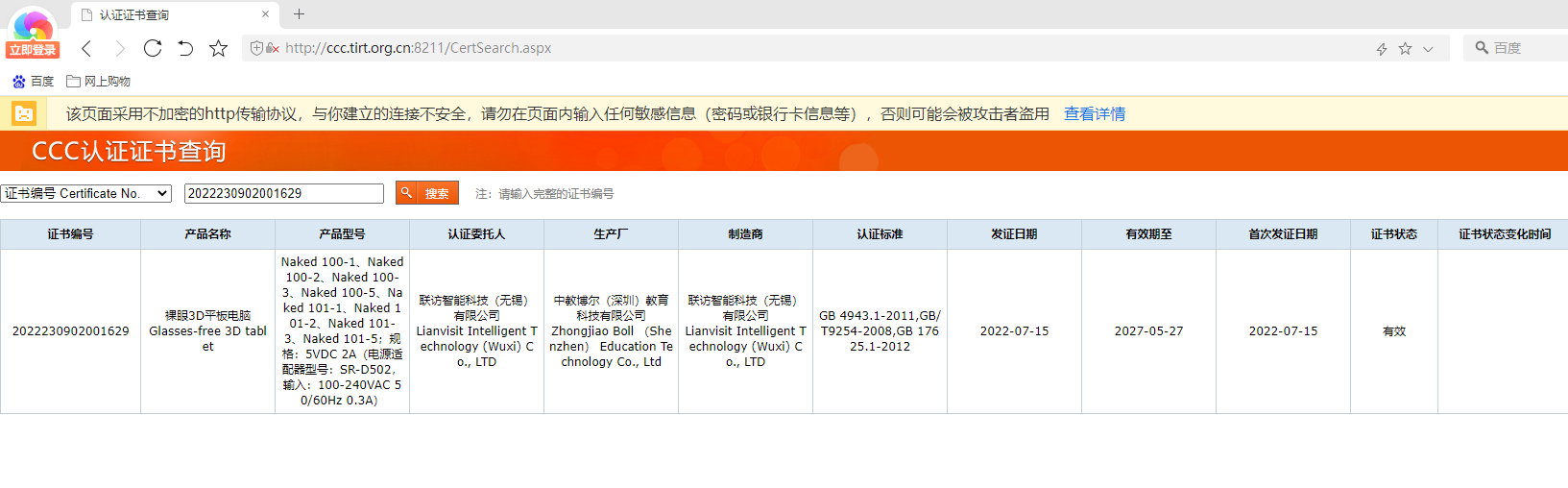
Task: Click the 有效 status cell
Action: coord(1394,331)
